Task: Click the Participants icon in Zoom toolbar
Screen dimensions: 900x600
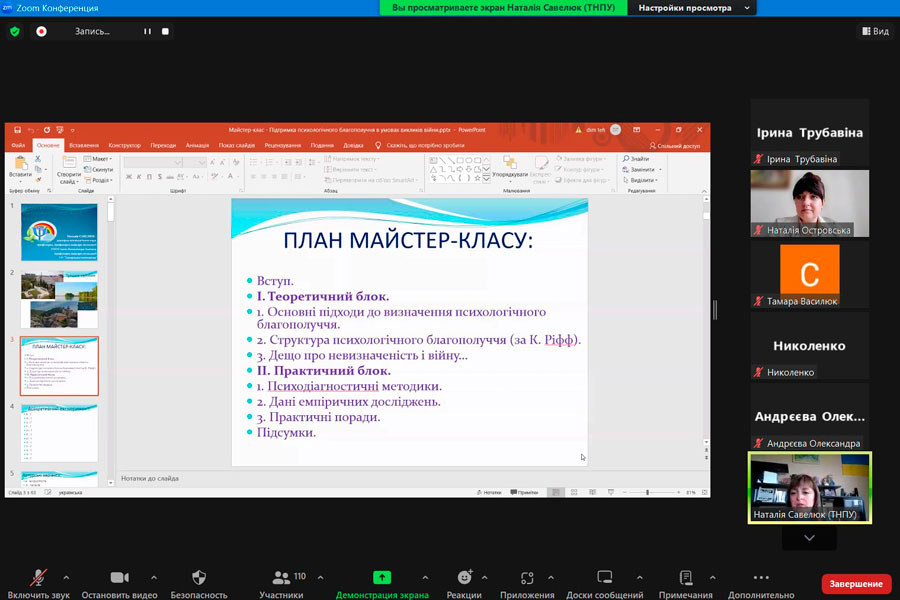Action: point(281,578)
